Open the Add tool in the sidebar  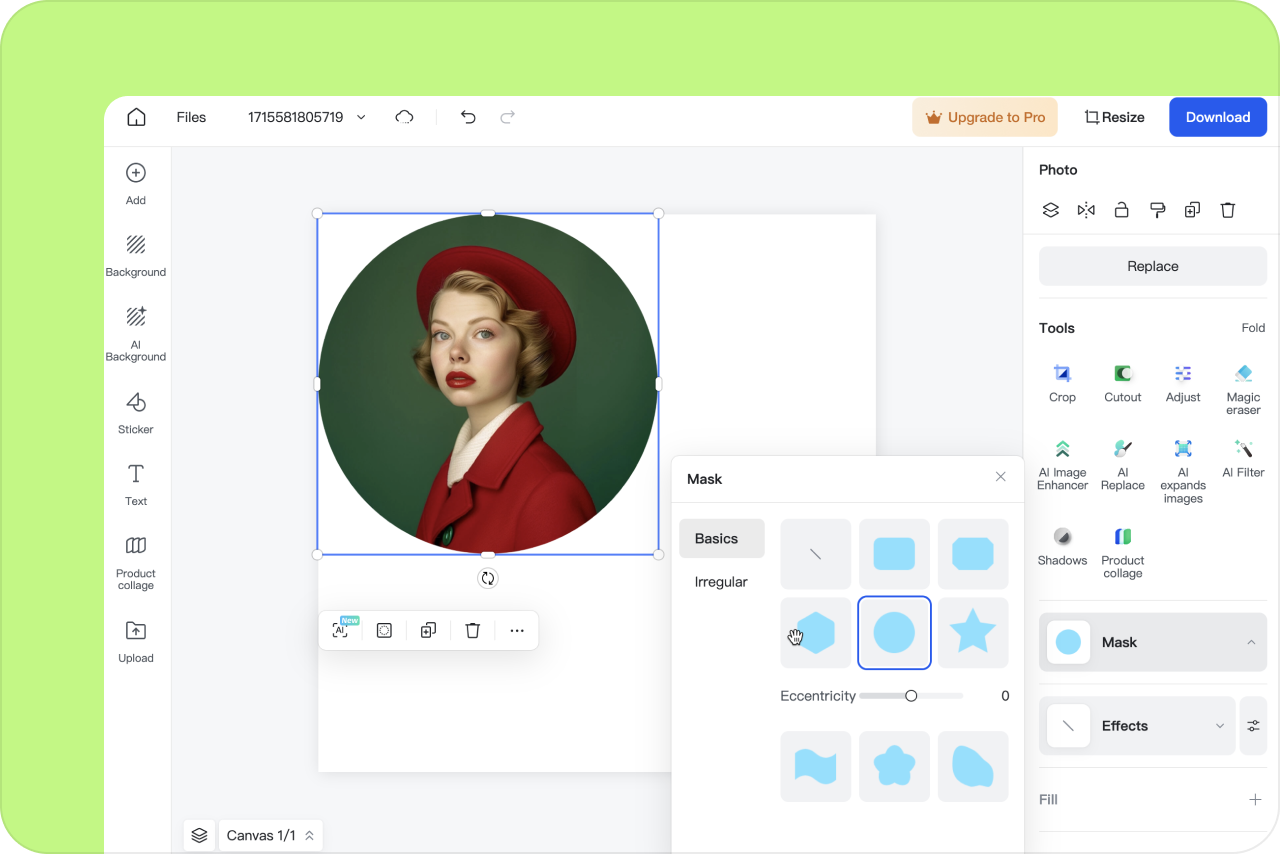136,183
